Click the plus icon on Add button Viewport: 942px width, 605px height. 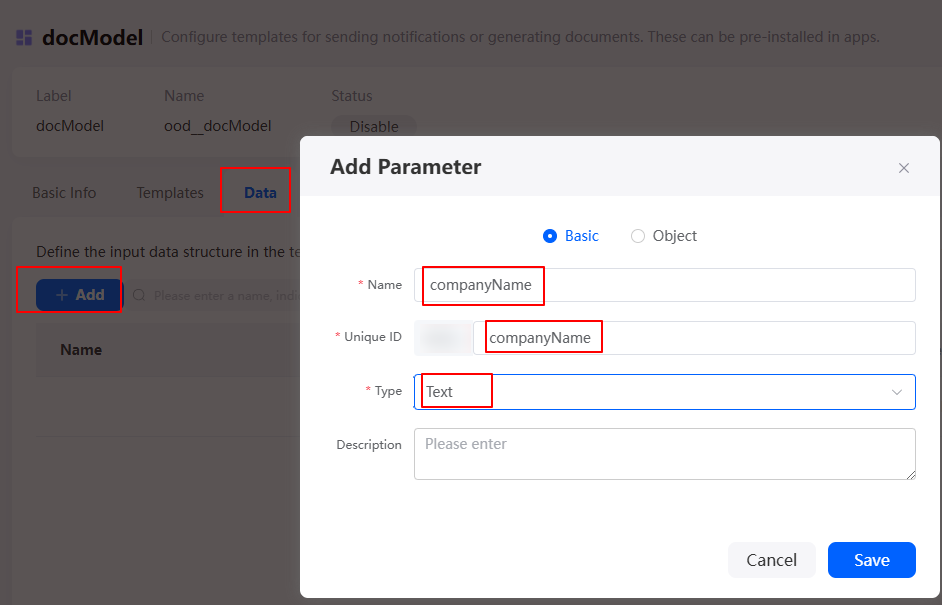point(61,295)
